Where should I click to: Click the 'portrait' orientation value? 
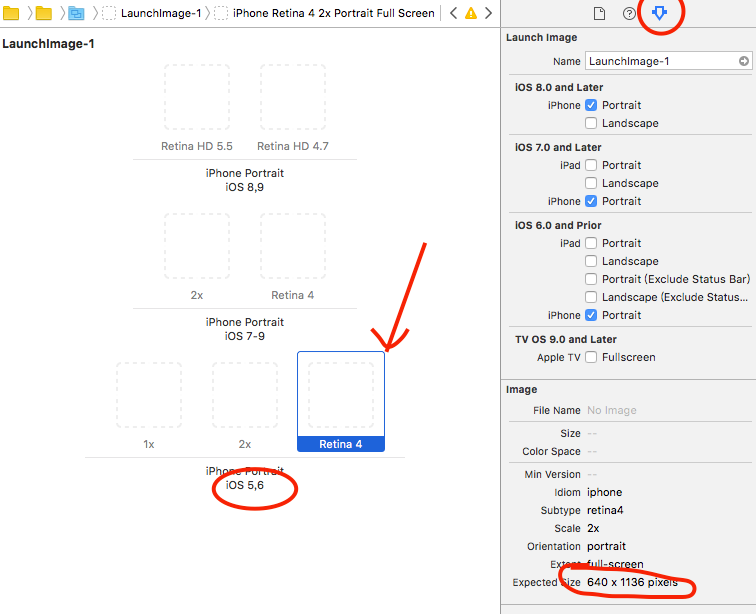pos(606,546)
